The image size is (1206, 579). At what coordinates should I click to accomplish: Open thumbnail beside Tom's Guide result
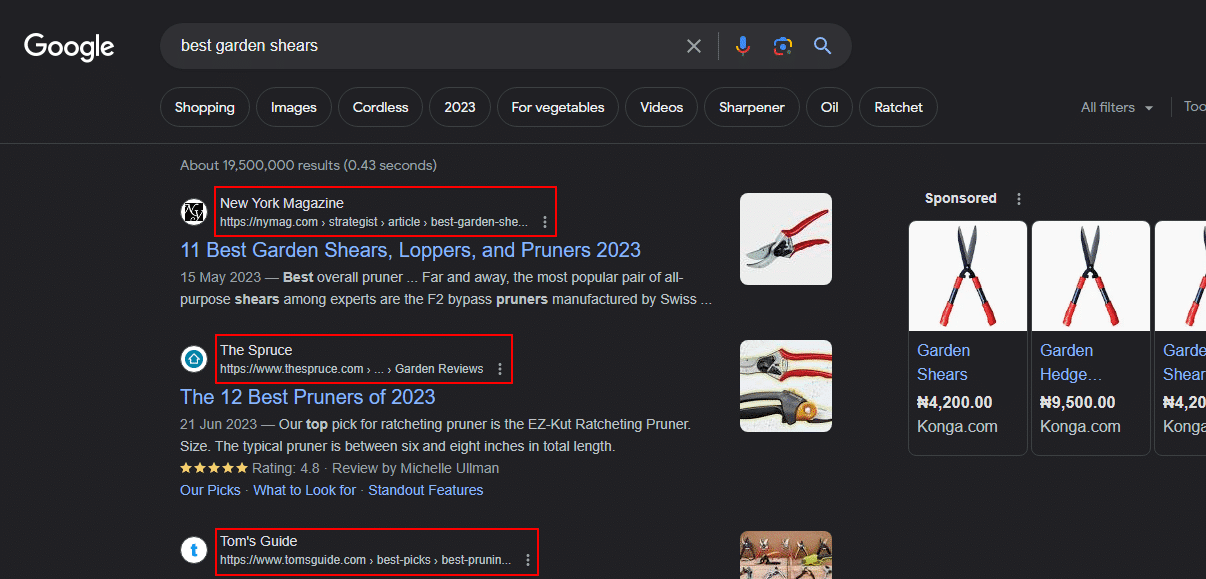point(786,555)
